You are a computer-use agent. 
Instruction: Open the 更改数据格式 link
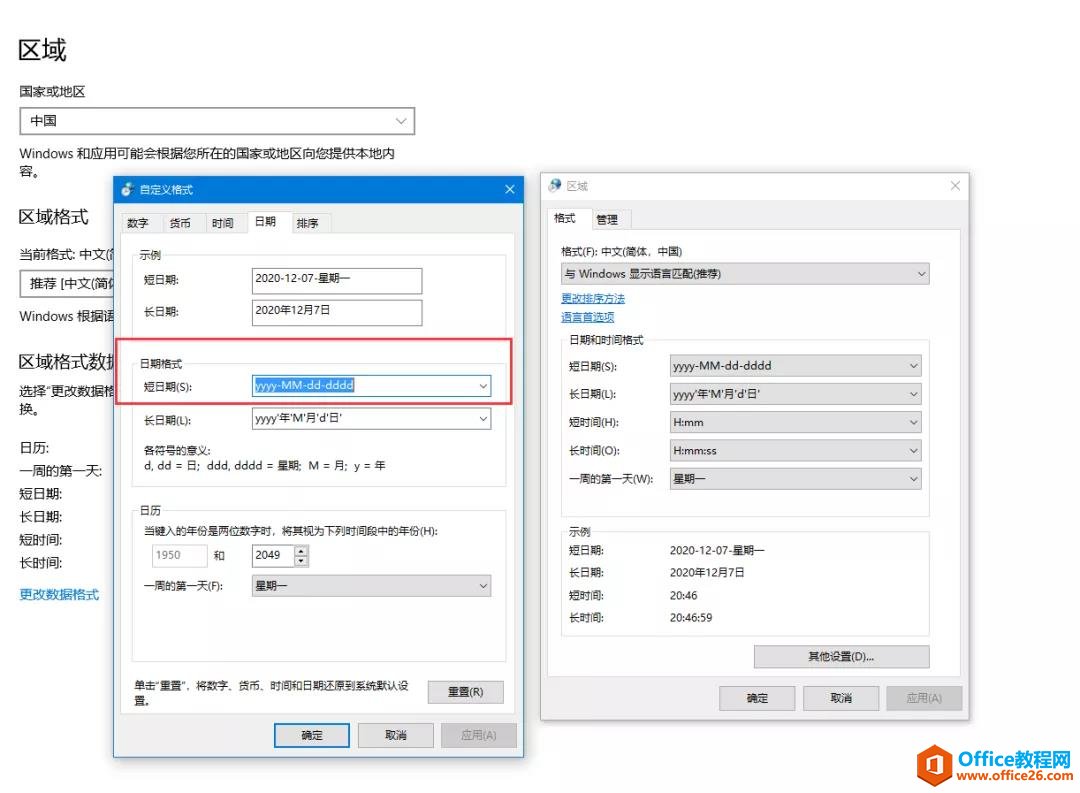pyautogui.click(x=59, y=594)
